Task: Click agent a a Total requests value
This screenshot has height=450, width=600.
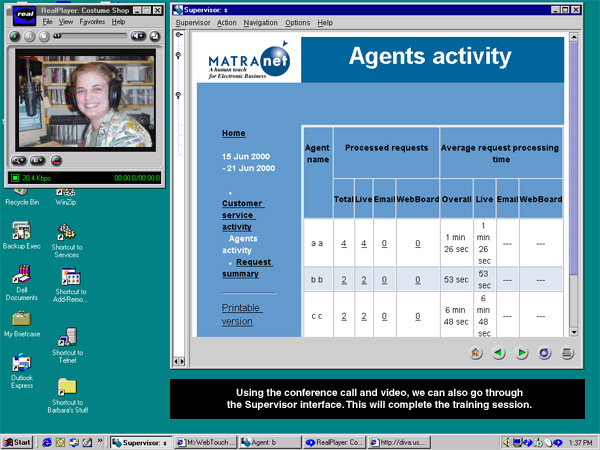Action: point(344,243)
